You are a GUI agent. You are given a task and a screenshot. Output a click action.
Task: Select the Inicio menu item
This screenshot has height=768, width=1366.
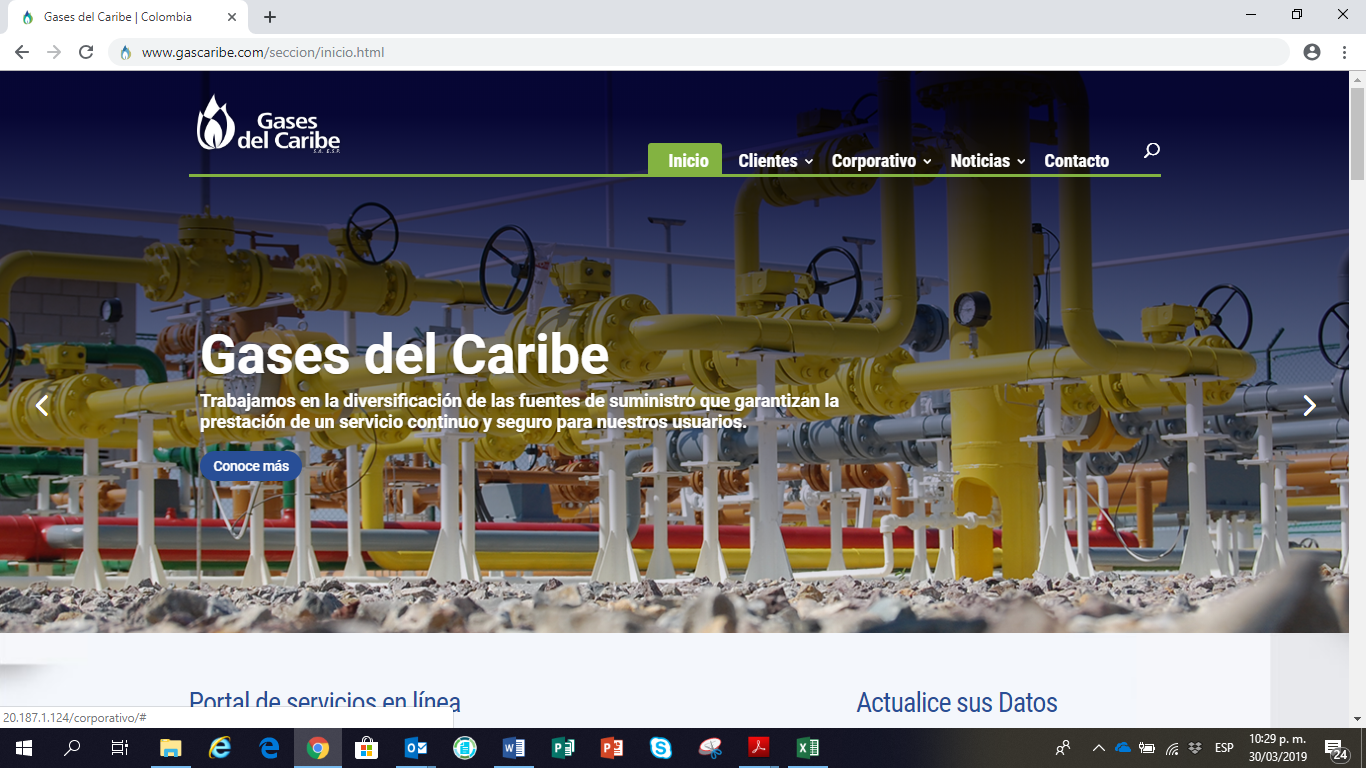click(688, 161)
